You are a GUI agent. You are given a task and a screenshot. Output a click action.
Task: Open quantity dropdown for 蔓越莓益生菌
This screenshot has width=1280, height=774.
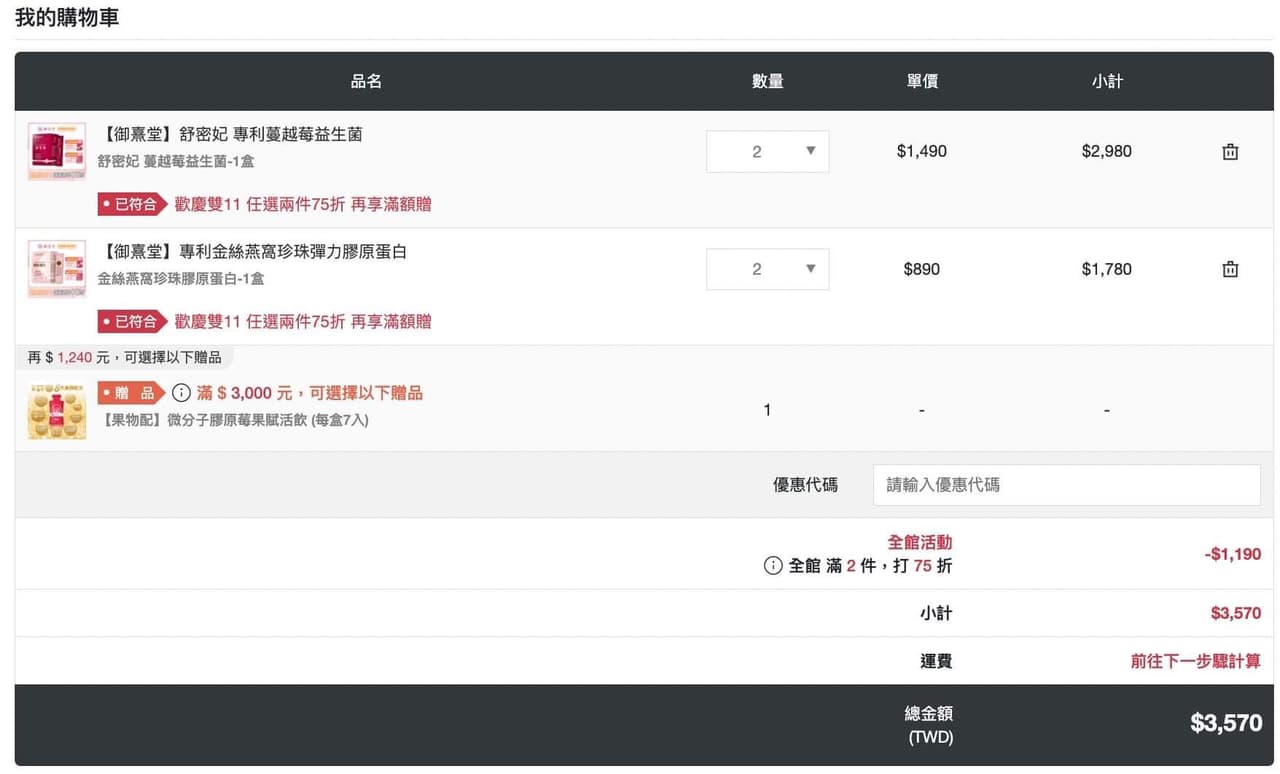coord(767,152)
